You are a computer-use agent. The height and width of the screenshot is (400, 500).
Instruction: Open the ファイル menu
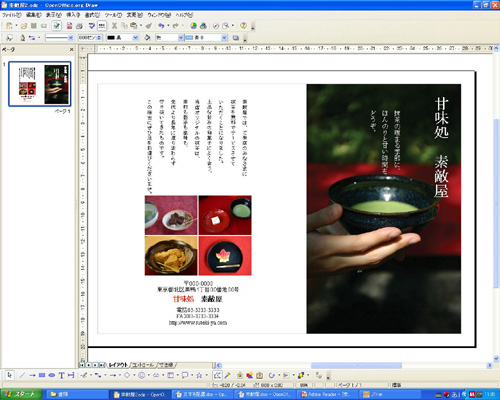pyautogui.click(x=11, y=15)
